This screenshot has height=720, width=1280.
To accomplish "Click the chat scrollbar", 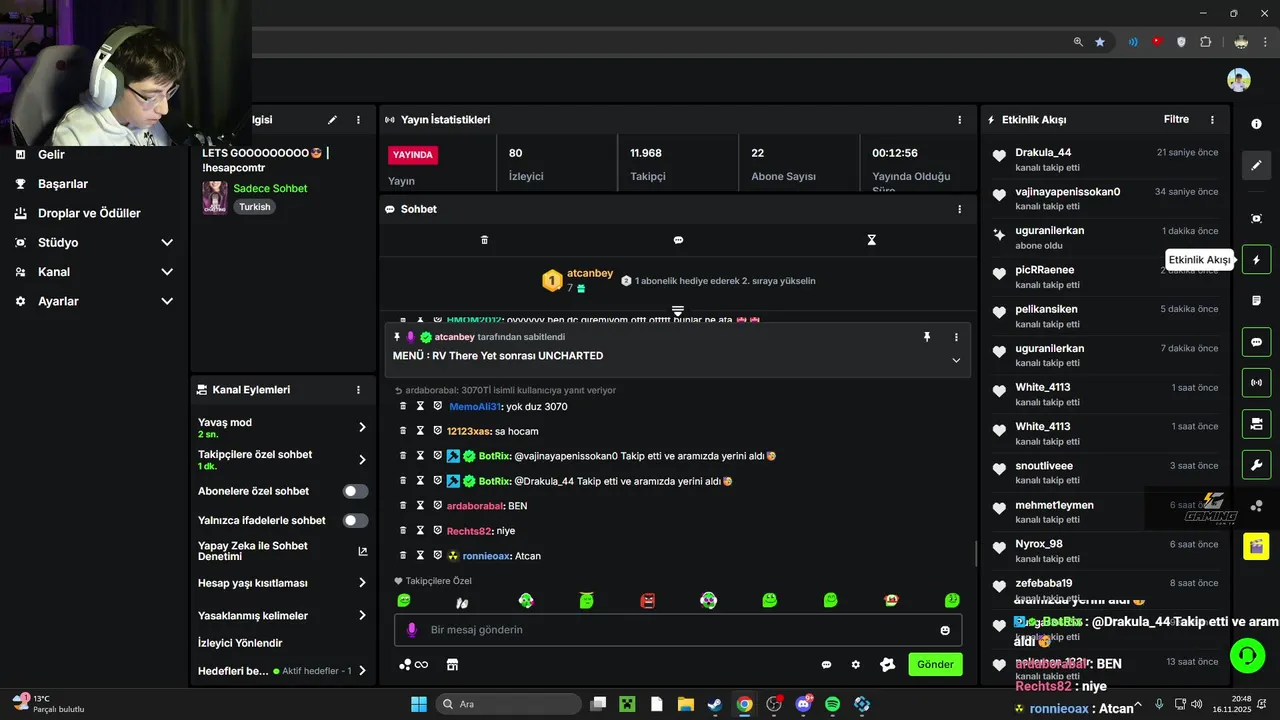I will tap(976, 552).
